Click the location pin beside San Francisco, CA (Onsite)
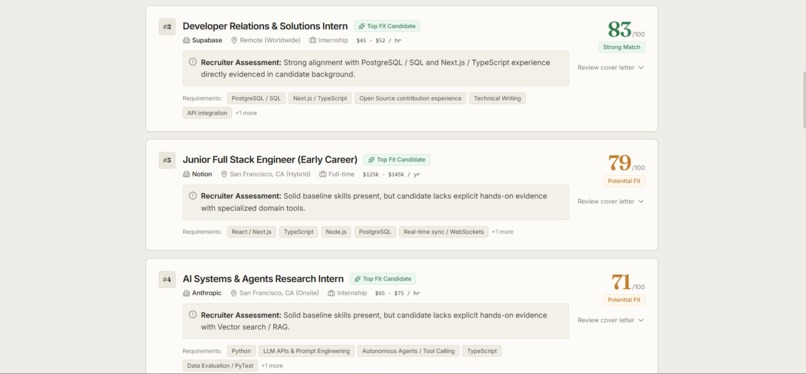806x374 pixels. click(233, 293)
